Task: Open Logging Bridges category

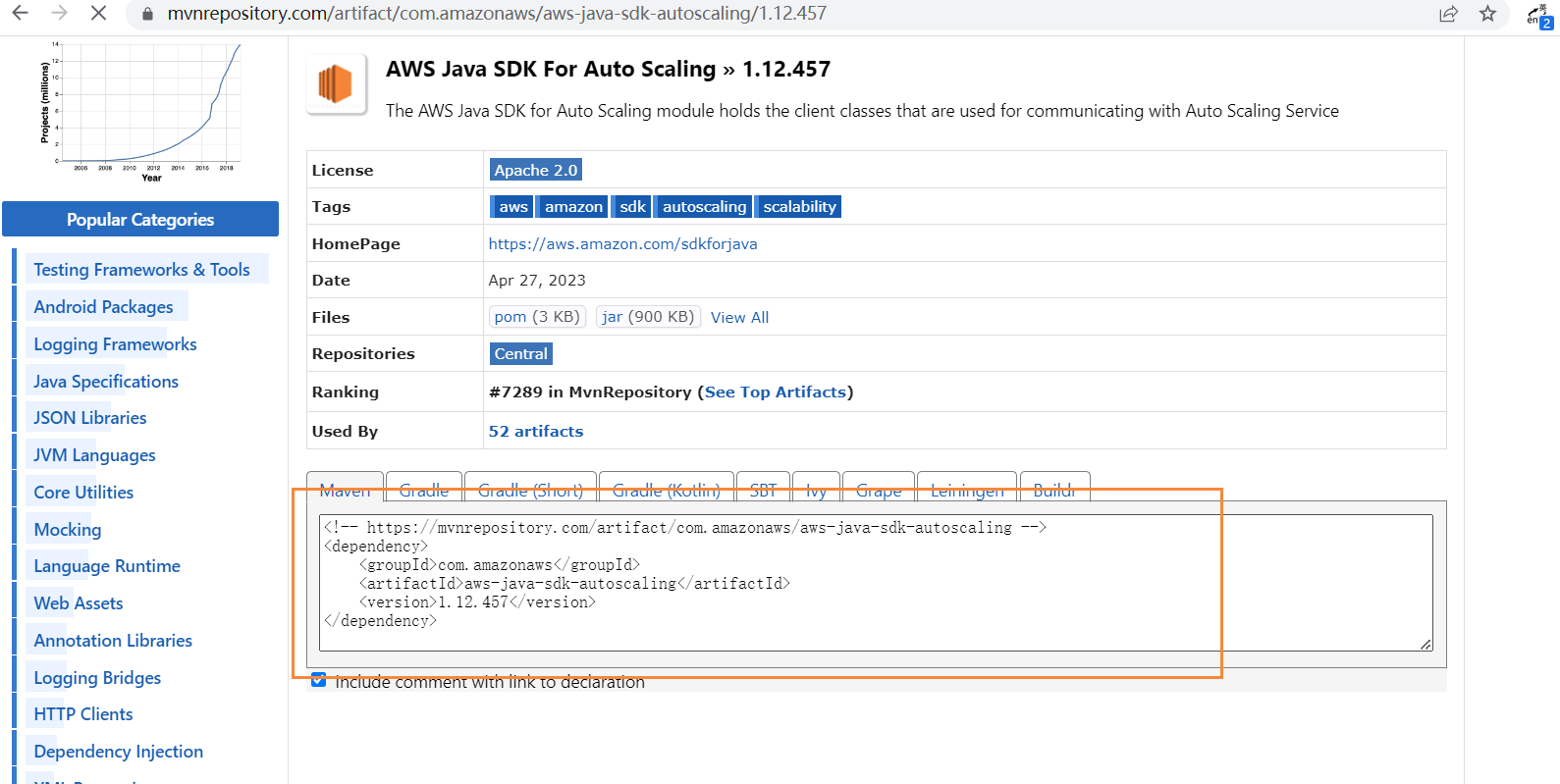Action: (x=97, y=677)
